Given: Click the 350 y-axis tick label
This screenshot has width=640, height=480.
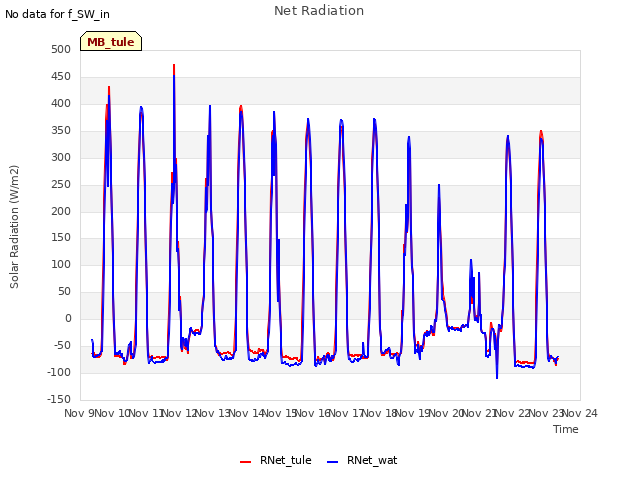Looking at the screenshot, I should point(61,131).
